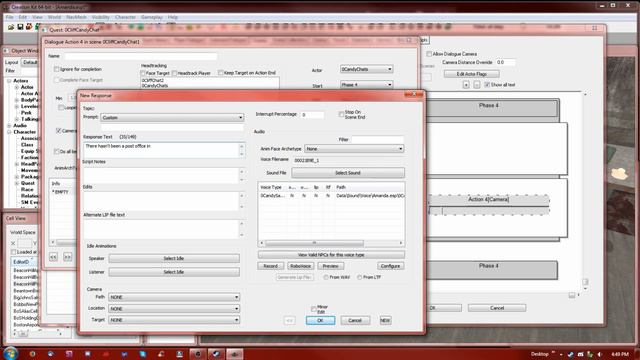Click Select Idle for the Listener
This screenshot has height=360, width=640.
point(174,272)
